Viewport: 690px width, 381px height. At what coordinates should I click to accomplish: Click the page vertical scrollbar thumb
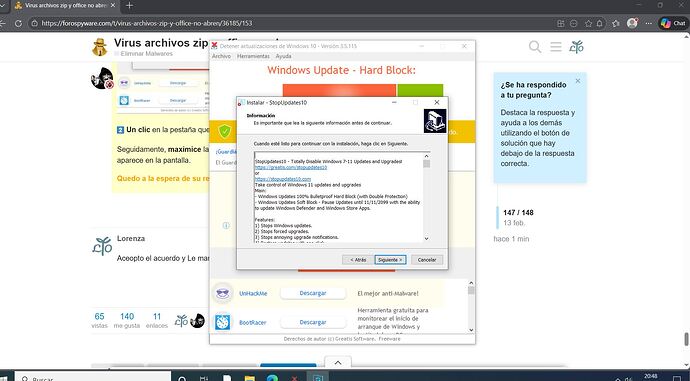click(x=686, y=339)
